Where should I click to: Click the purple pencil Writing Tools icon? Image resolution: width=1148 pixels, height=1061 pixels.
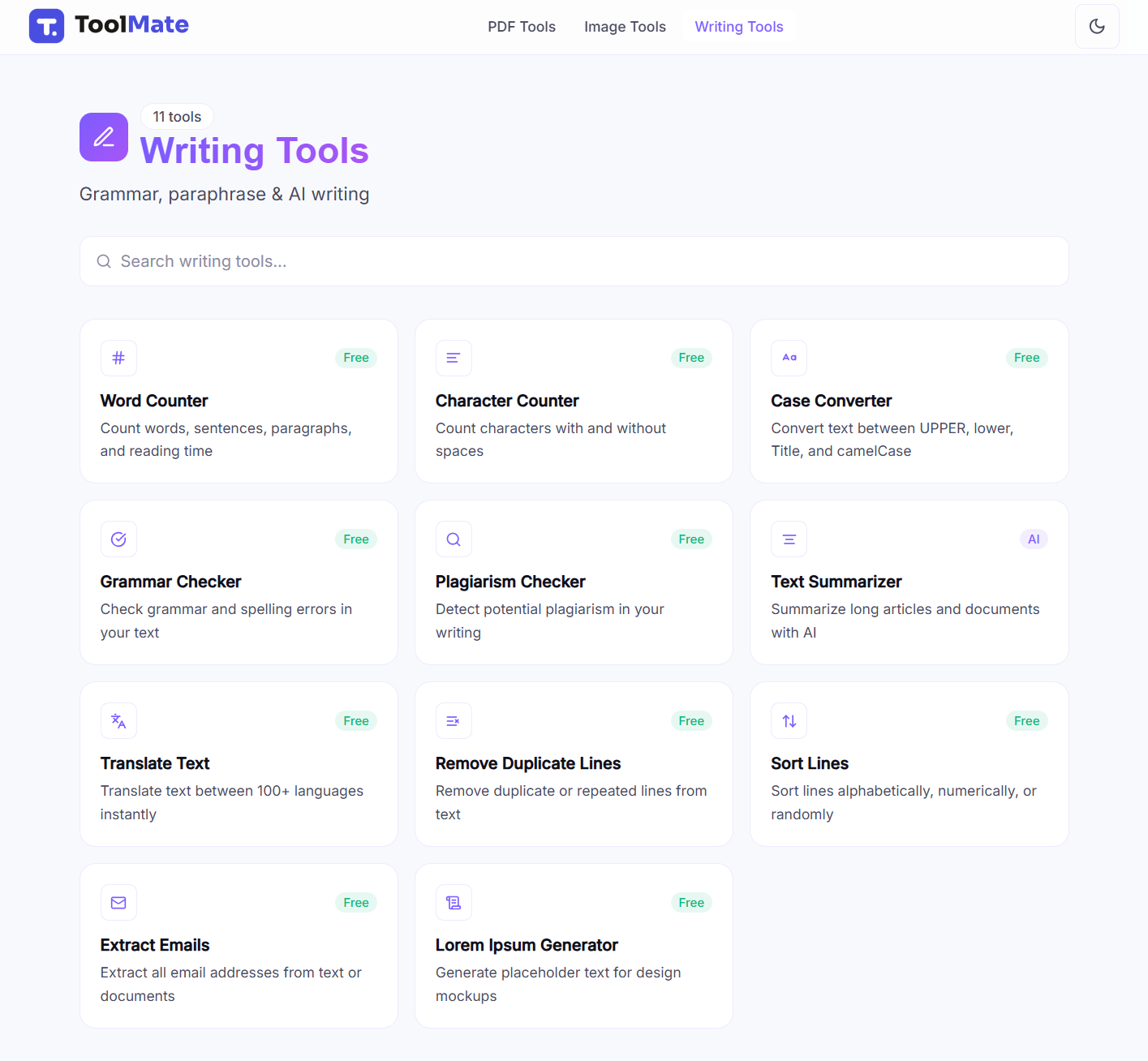coord(104,137)
